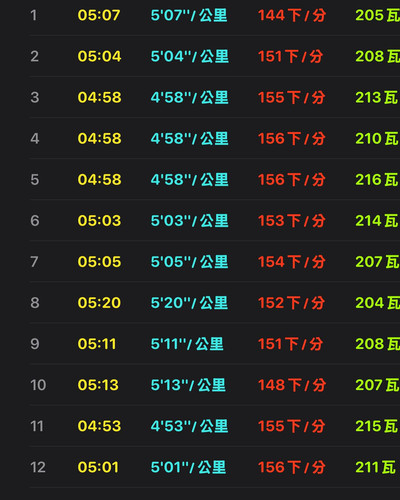
Task: Click pace 5'05''/公里 in lap 7
Action: 189,262
